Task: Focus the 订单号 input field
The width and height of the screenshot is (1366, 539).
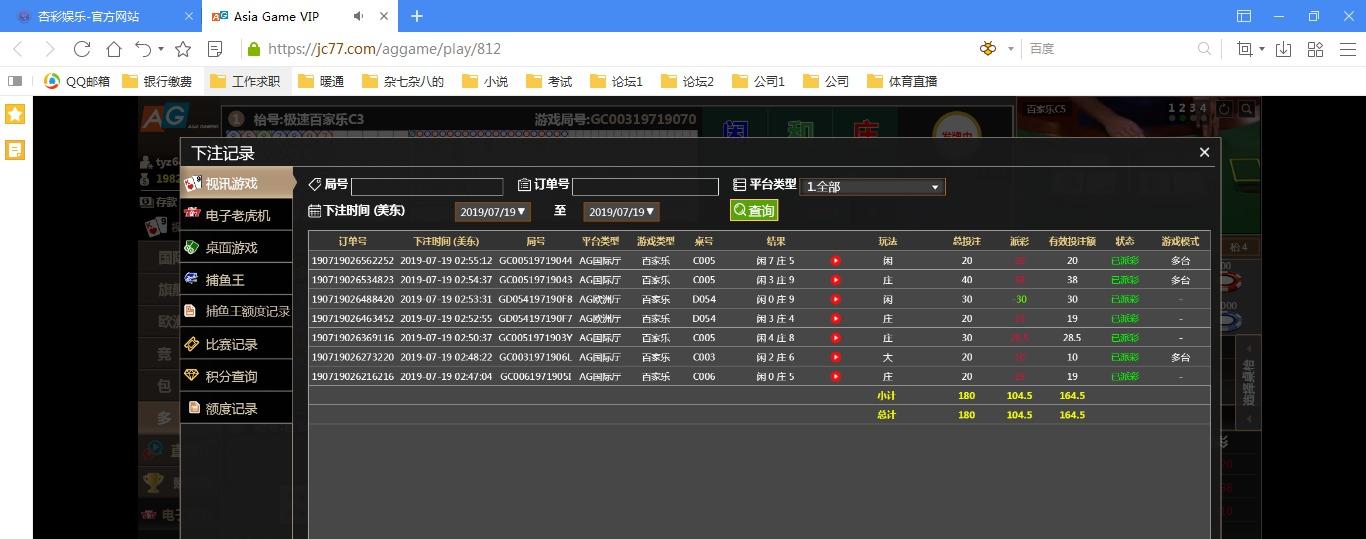Action: pyautogui.click(x=645, y=186)
